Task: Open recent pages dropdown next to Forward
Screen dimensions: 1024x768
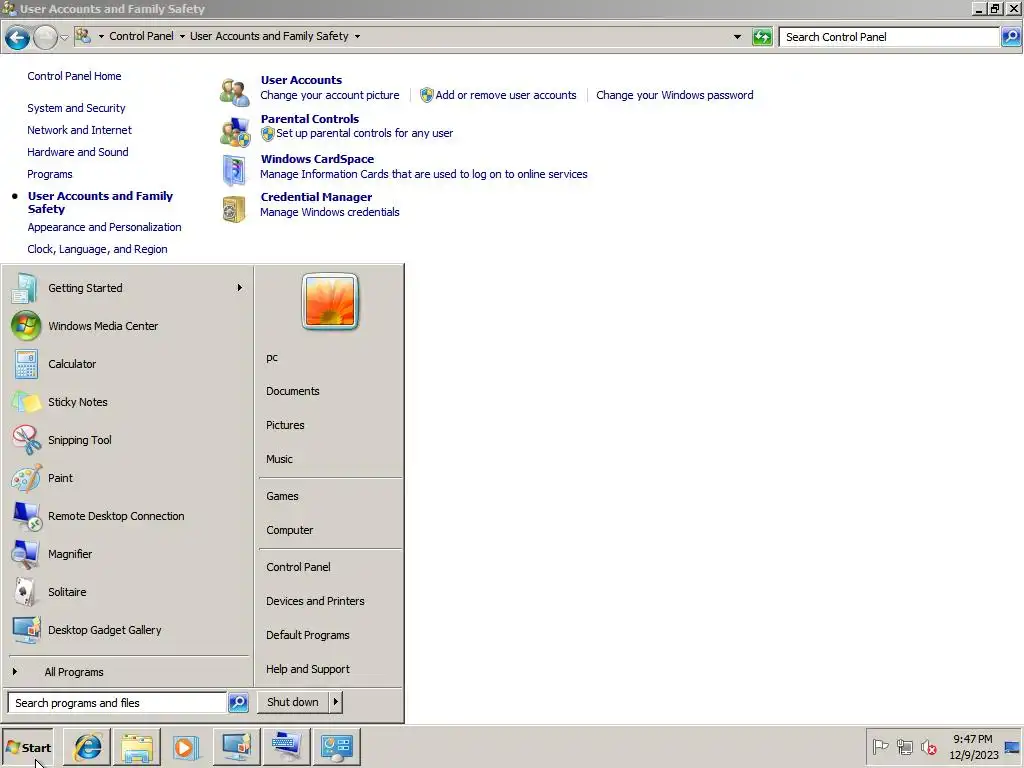Action: [x=64, y=37]
